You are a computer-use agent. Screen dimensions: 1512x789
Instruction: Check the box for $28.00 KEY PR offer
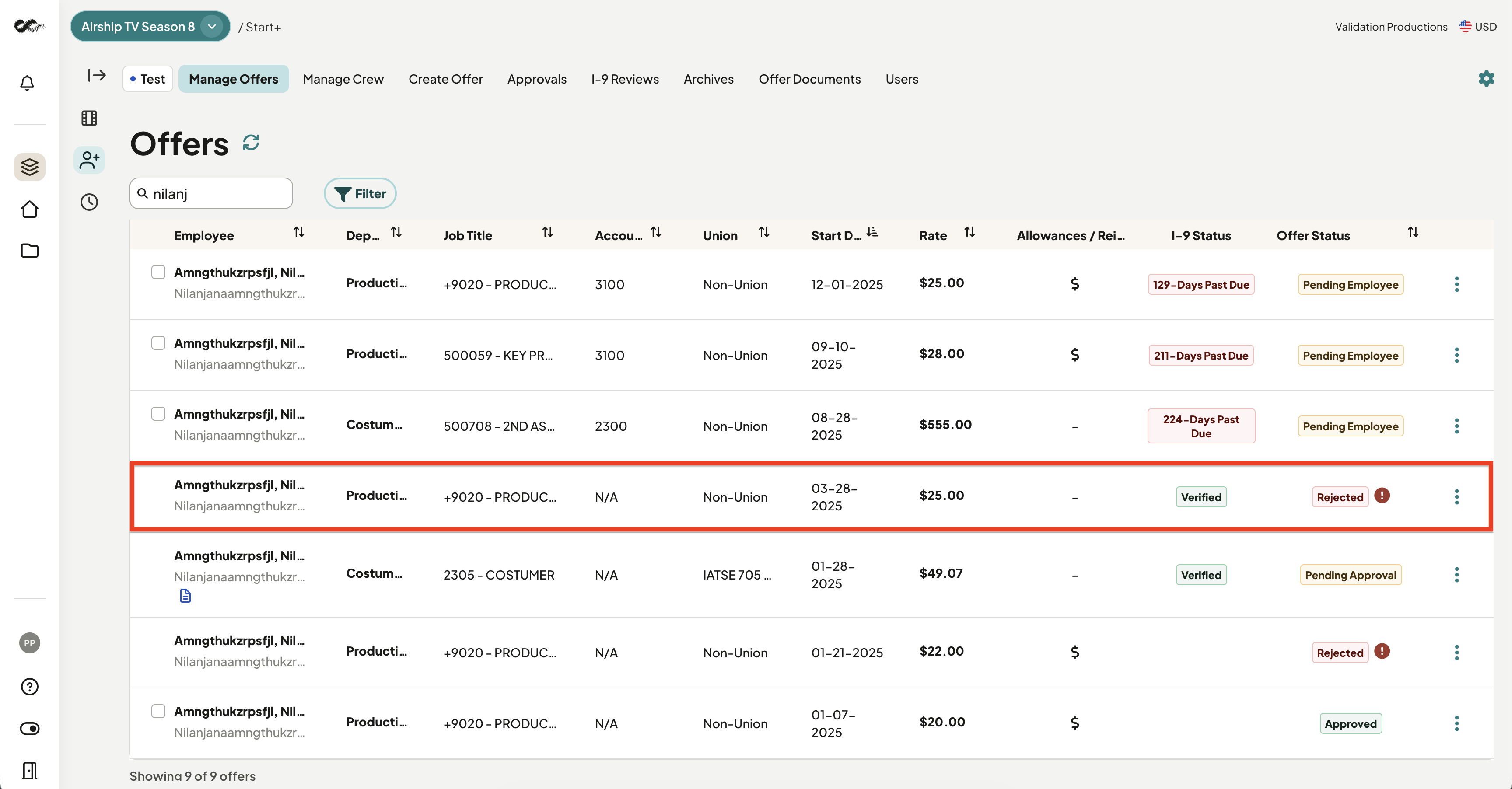pos(158,342)
